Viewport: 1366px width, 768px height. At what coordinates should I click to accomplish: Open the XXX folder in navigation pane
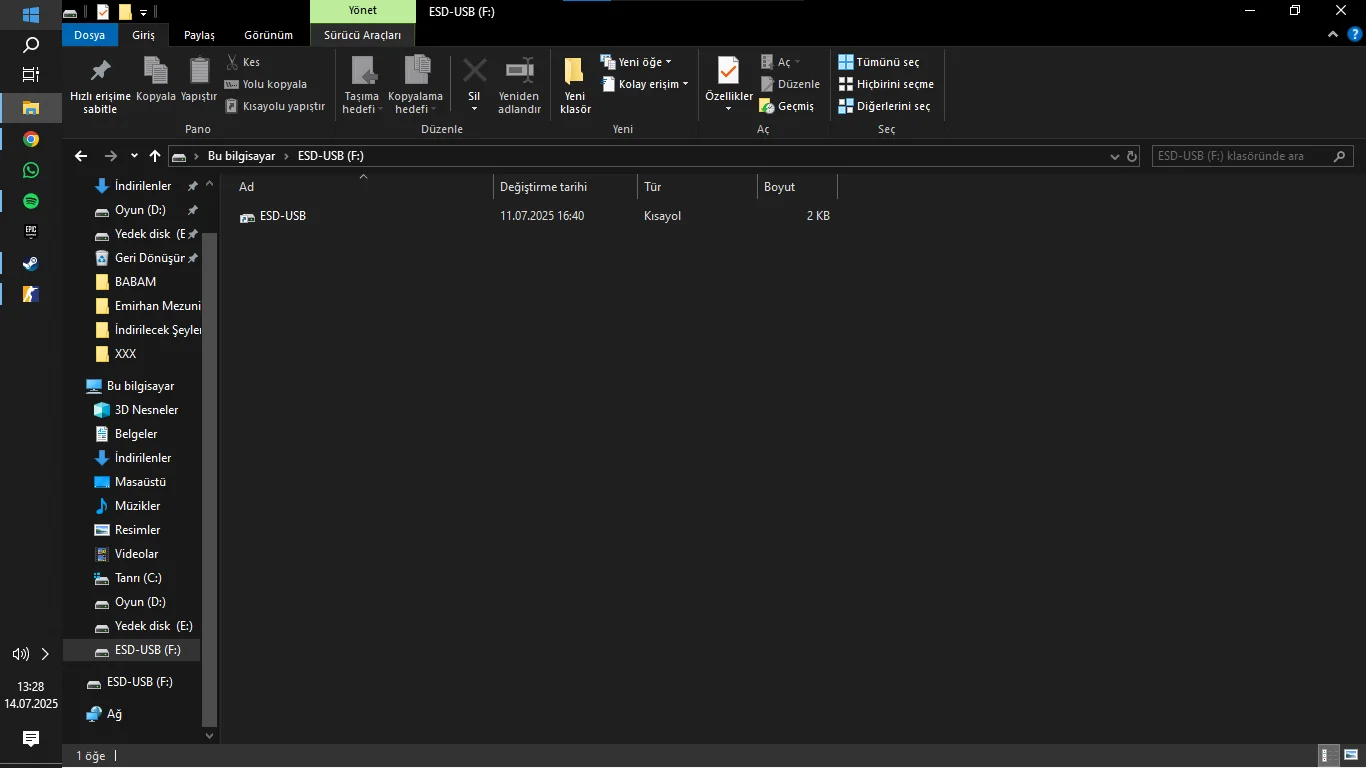[x=125, y=354]
